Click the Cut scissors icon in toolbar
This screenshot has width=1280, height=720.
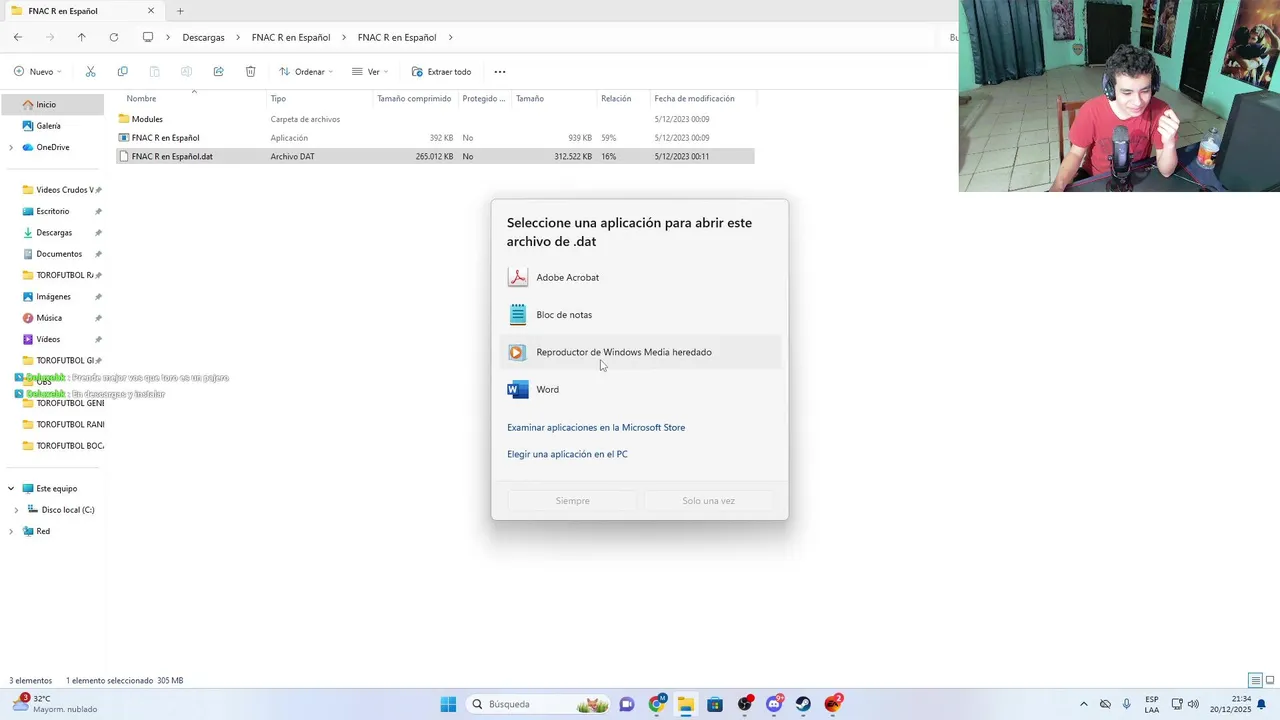coord(90,72)
